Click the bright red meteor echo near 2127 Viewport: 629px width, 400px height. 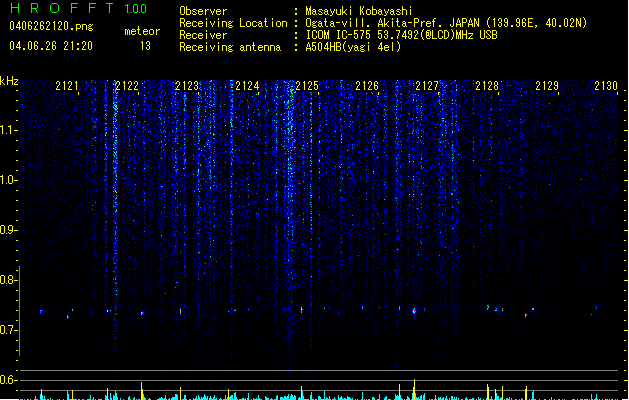click(x=414, y=311)
